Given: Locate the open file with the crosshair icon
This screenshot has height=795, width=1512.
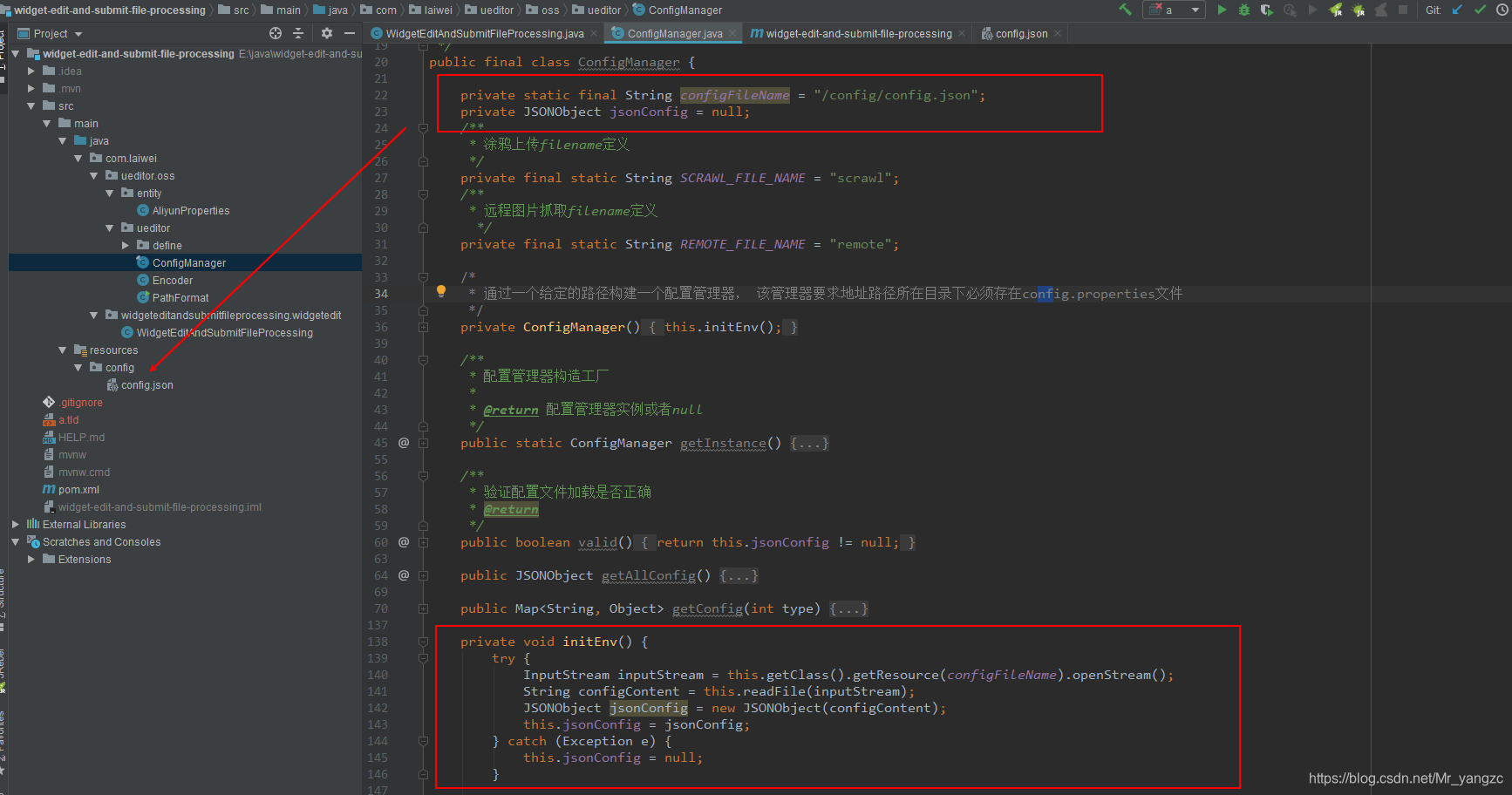Looking at the screenshot, I should 276,33.
